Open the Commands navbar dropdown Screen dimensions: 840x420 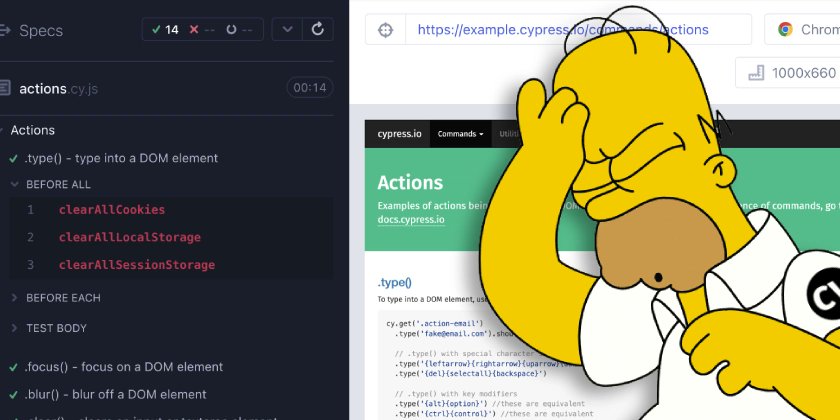[461, 134]
